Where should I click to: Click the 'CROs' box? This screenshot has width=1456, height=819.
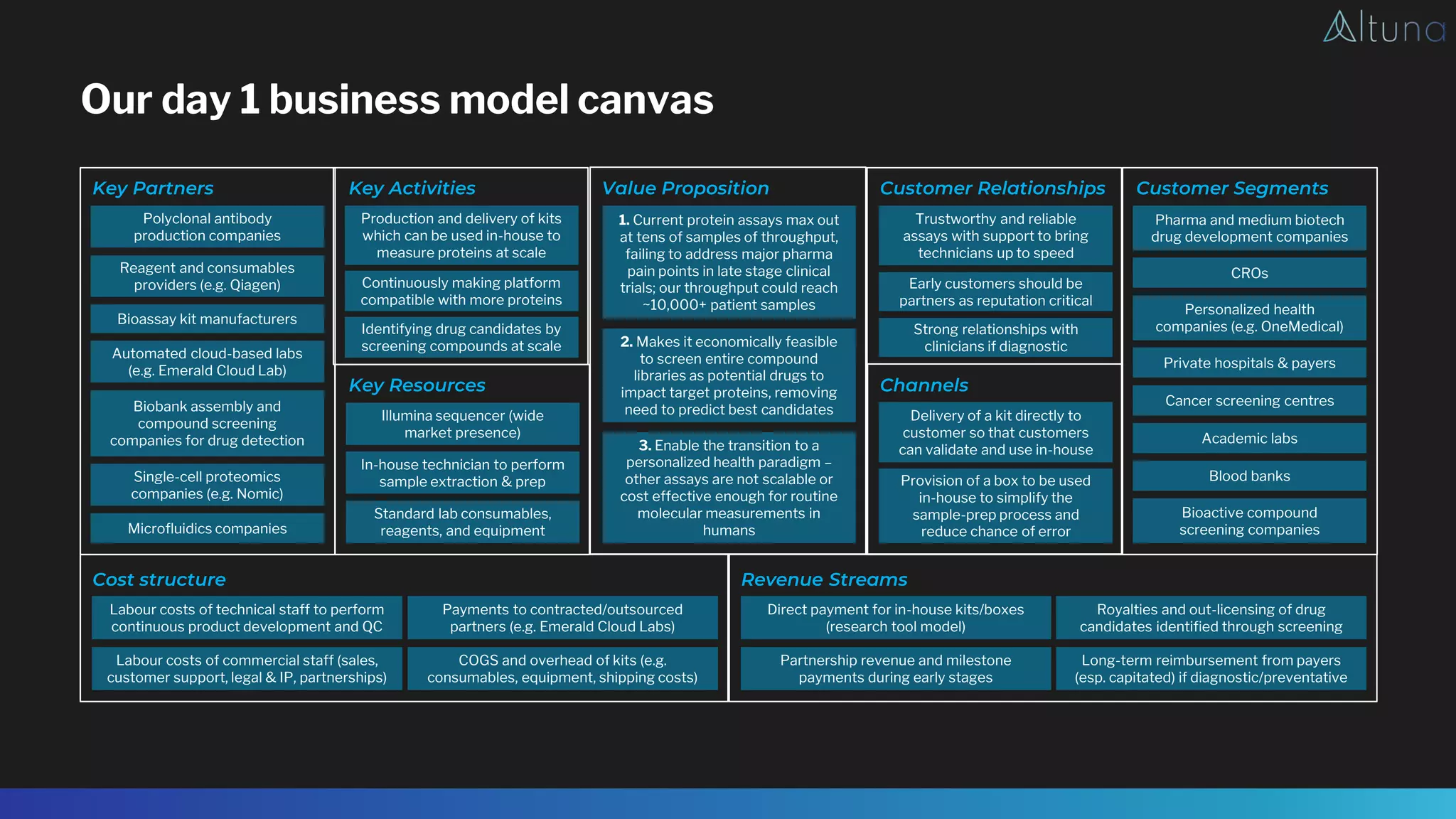(x=1249, y=273)
